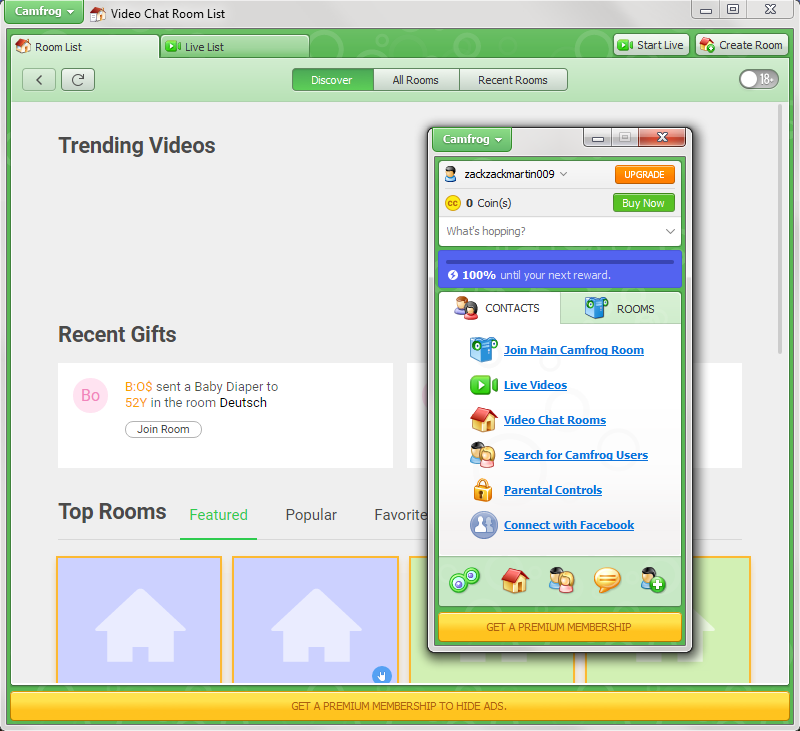Viewport: 800px width, 731px height.
Task: Open the CONTACTS tab
Action: [x=499, y=308]
